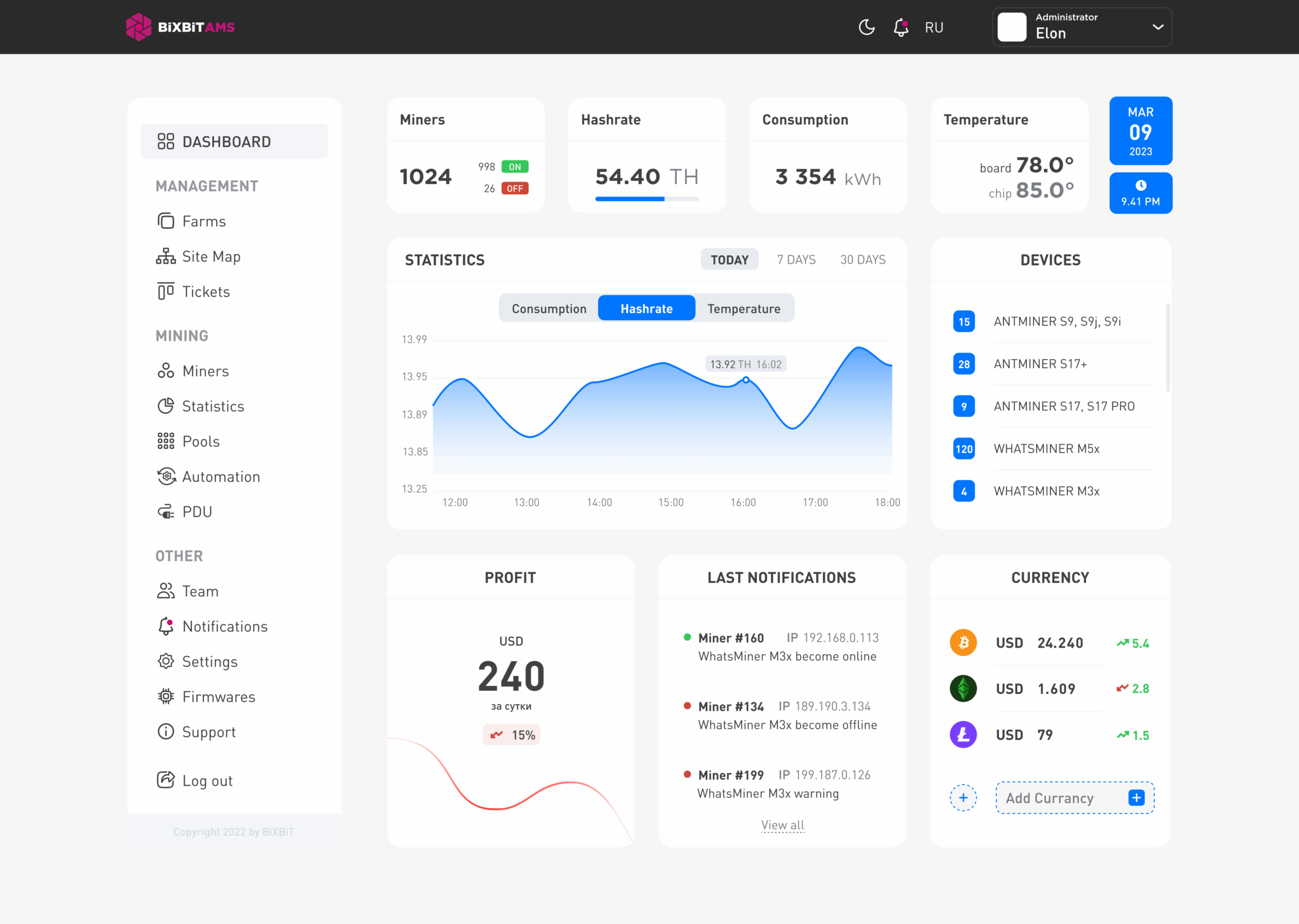Click the Add Currency plus button
The image size is (1299, 924).
pos(1136,798)
